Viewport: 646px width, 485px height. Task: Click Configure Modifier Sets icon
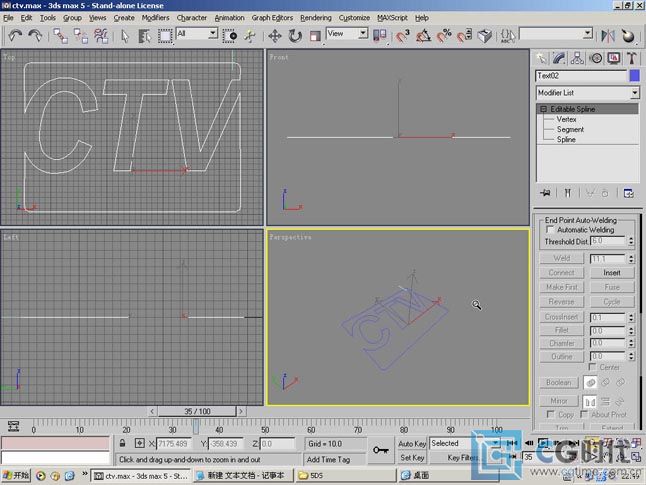[x=628, y=193]
